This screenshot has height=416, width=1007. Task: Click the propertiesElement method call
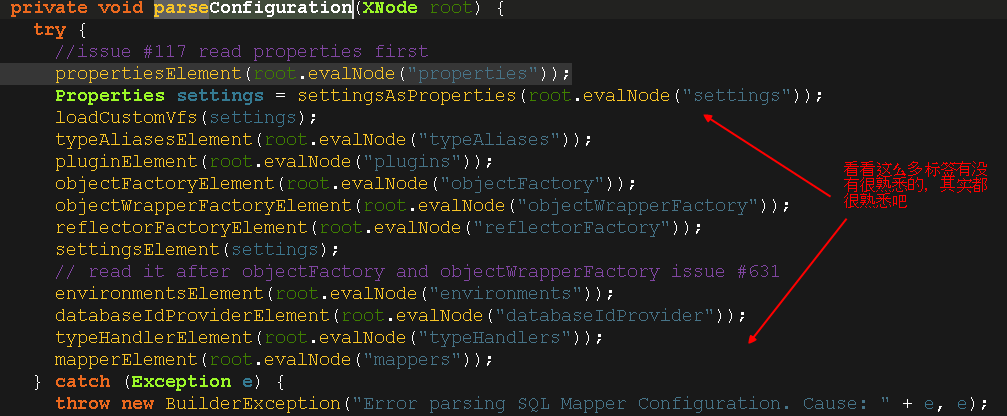pos(149,74)
